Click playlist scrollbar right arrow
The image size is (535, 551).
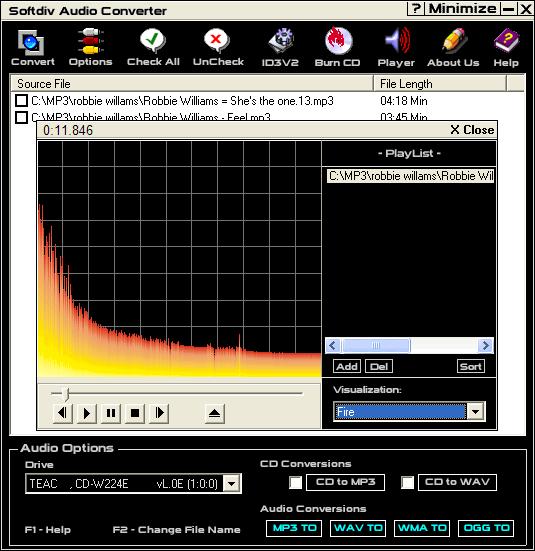click(486, 346)
